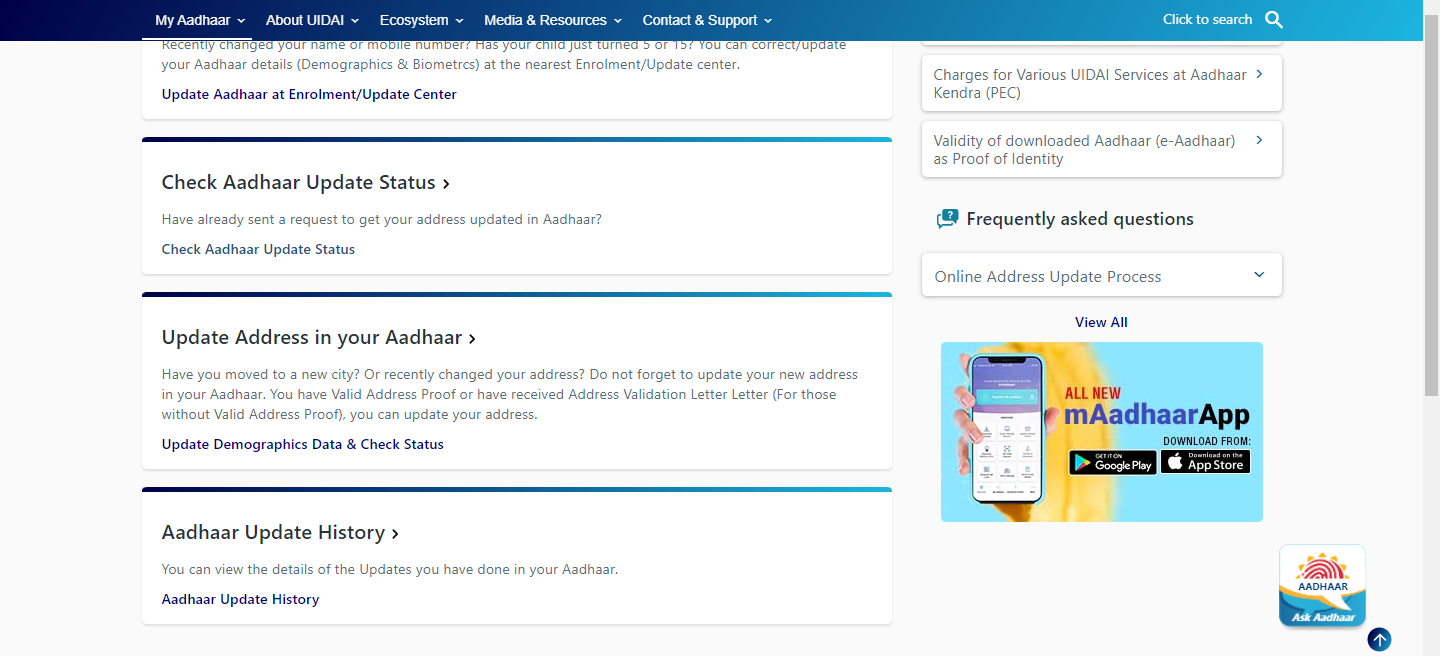Click the 'Frequently asked questions' heading text
This screenshot has width=1440, height=656.
[x=1080, y=219]
